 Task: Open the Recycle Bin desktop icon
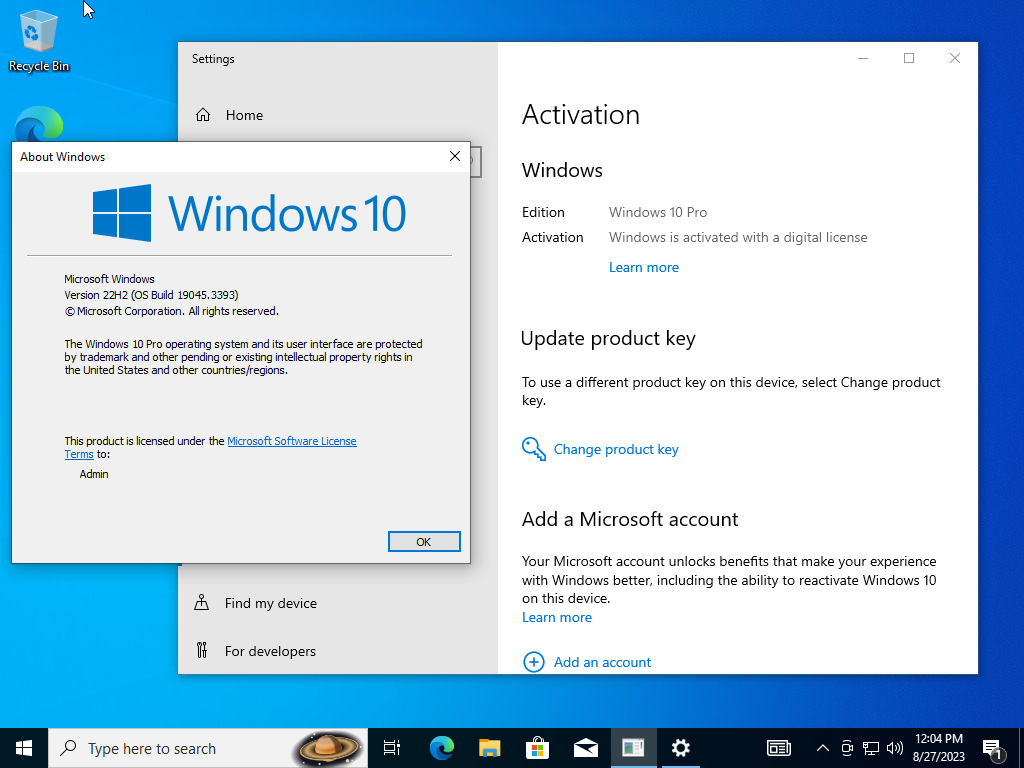coord(39,40)
